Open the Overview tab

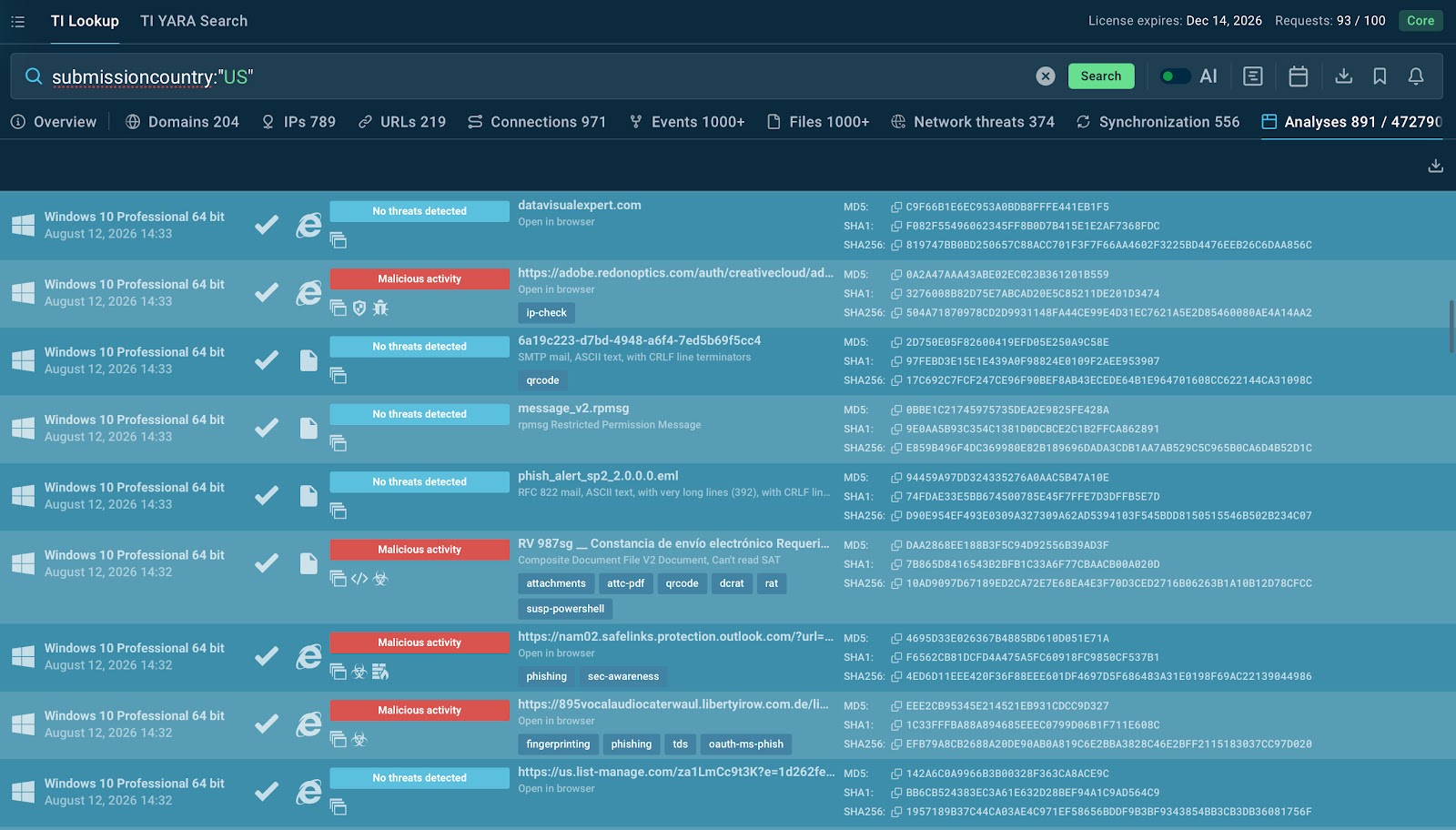coord(54,122)
